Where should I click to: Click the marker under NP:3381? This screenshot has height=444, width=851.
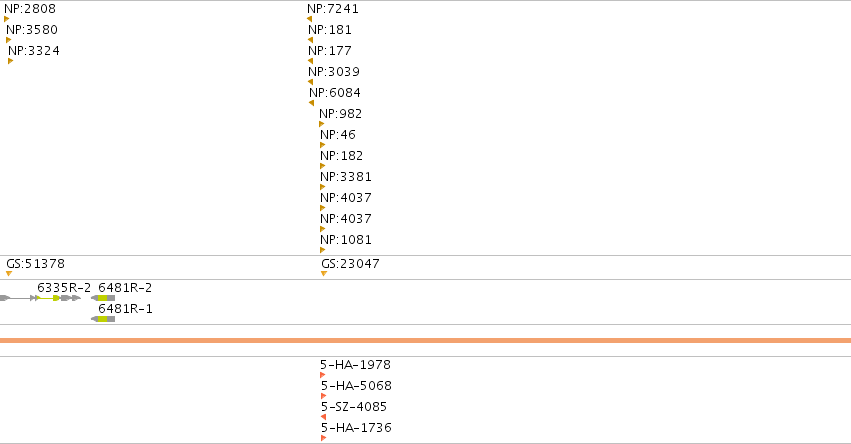pyautogui.click(x=323, y=187)
